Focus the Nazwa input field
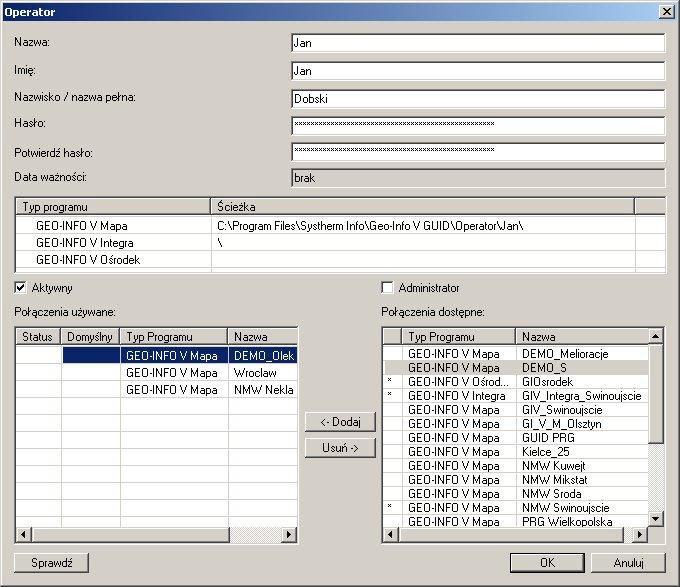This screenshot has height=587, width=680. pyautogui.click(x=478, y=43)
